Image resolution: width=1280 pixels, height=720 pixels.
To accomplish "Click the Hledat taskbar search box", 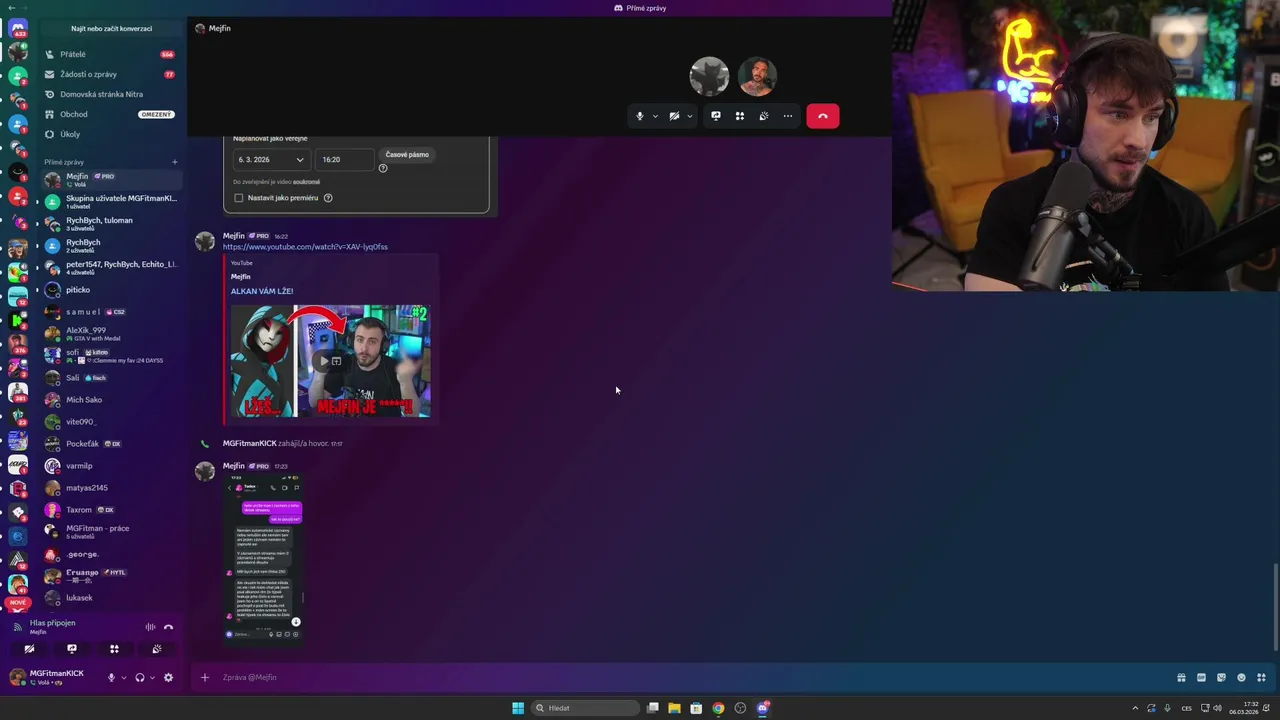I will pyautogui.click(x=585, y=708).
